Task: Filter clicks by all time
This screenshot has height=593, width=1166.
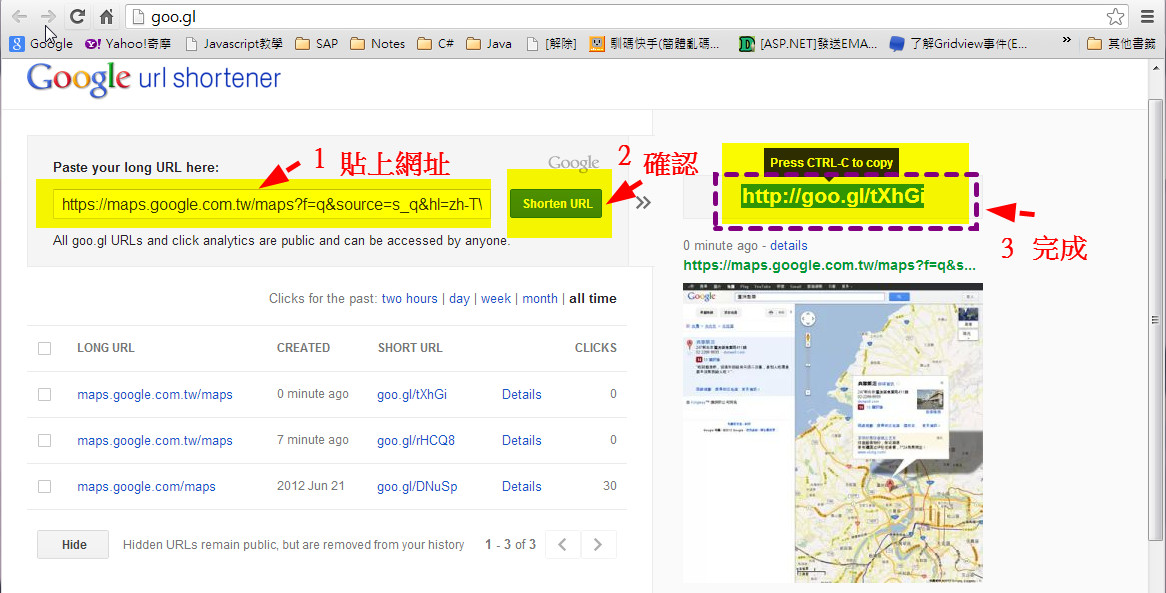Action: click(593, 298)
